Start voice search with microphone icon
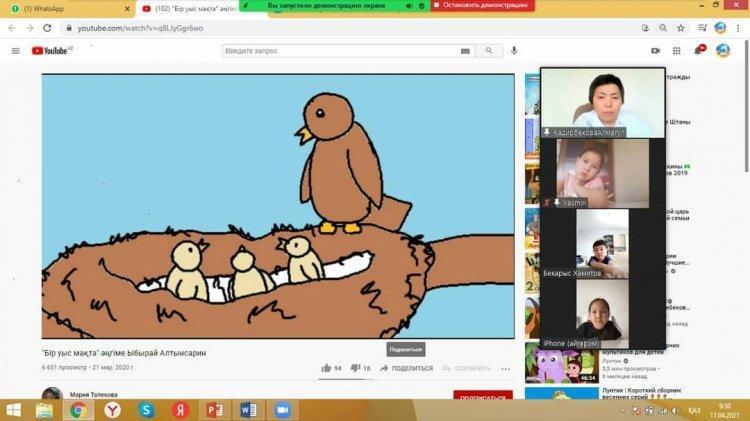 pyautogui.click(x=514, y=51)
